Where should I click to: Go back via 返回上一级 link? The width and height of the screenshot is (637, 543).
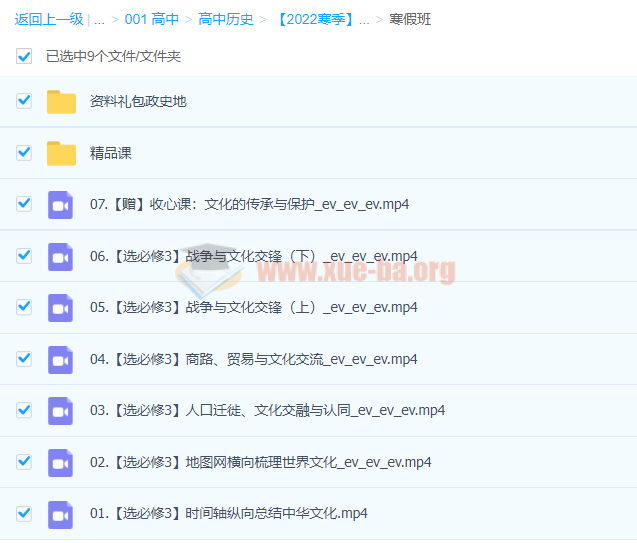coord(49,19)
